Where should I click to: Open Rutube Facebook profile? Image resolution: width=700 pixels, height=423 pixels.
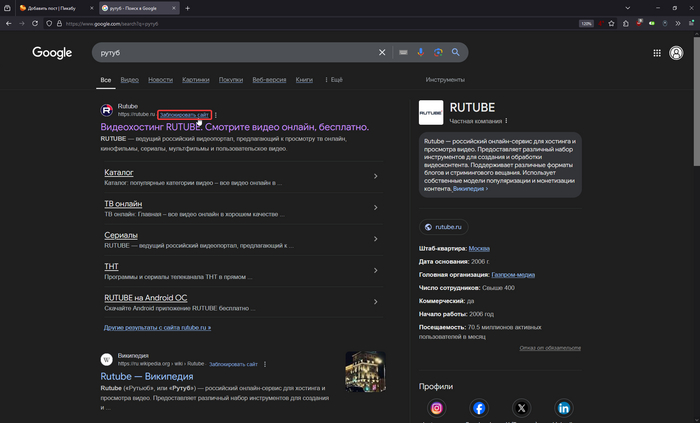point(479,408)
